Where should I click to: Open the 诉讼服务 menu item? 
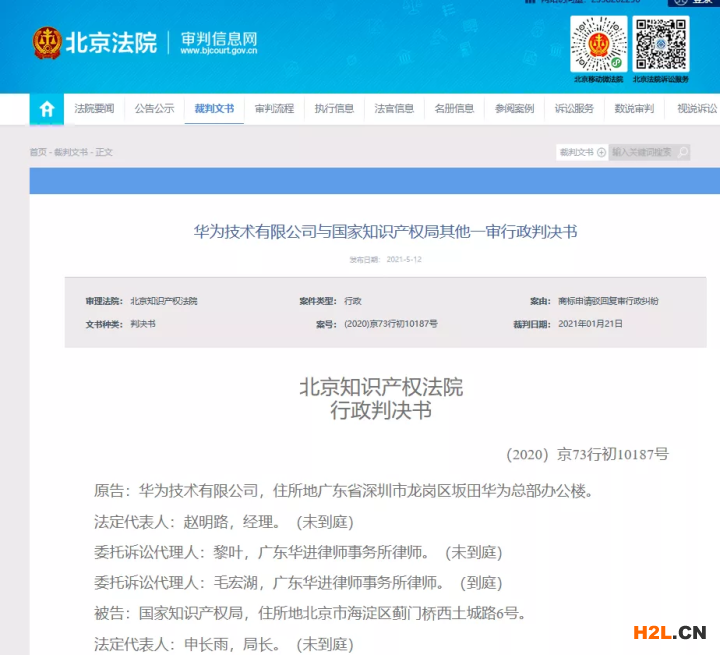coord(574,109)
